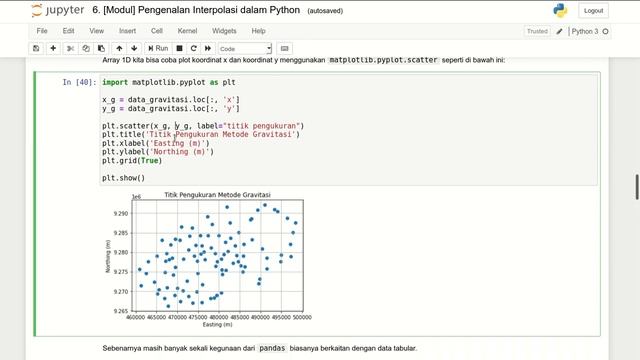The width and height of the screenshot is (640, 360).
Task: Click the y_g assignment code line
Action: (171, 109)
